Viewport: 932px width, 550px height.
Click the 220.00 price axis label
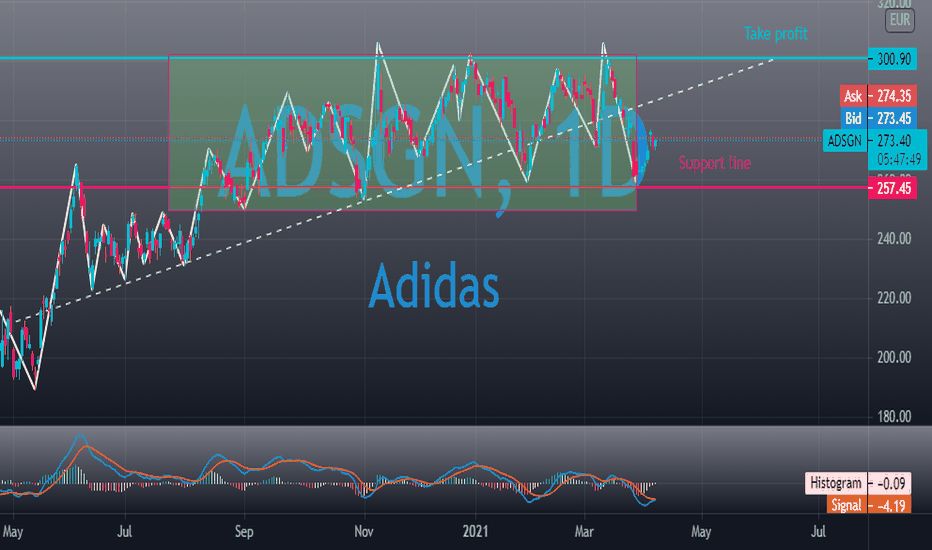pyautogui.click(x=894, y=298)
